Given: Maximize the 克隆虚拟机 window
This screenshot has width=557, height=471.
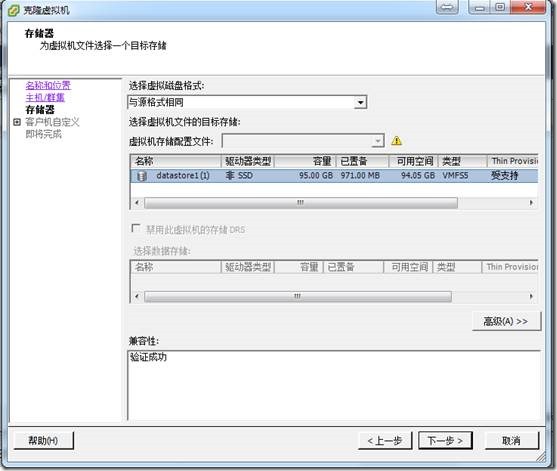Looking at the screenshot, I should [x=501, y=7].
